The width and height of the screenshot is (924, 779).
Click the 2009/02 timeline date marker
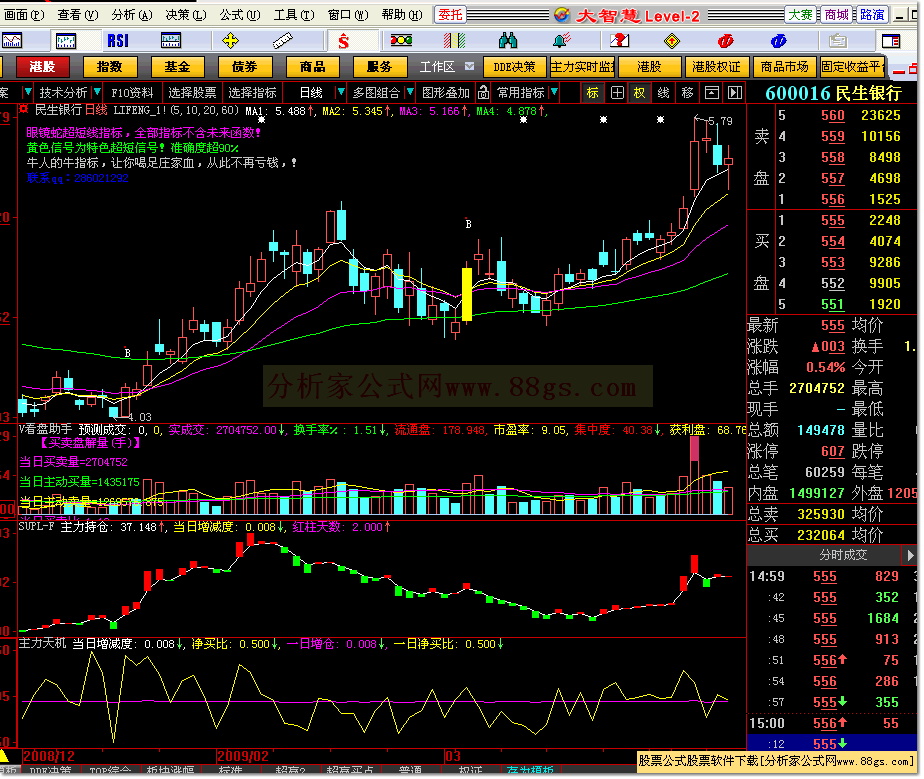242,756
